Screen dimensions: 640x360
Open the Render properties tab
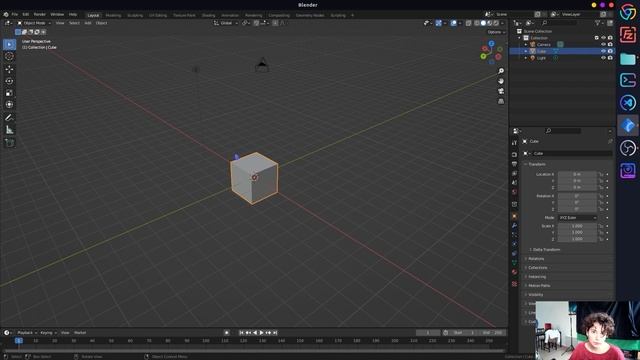tap(514, 155)
